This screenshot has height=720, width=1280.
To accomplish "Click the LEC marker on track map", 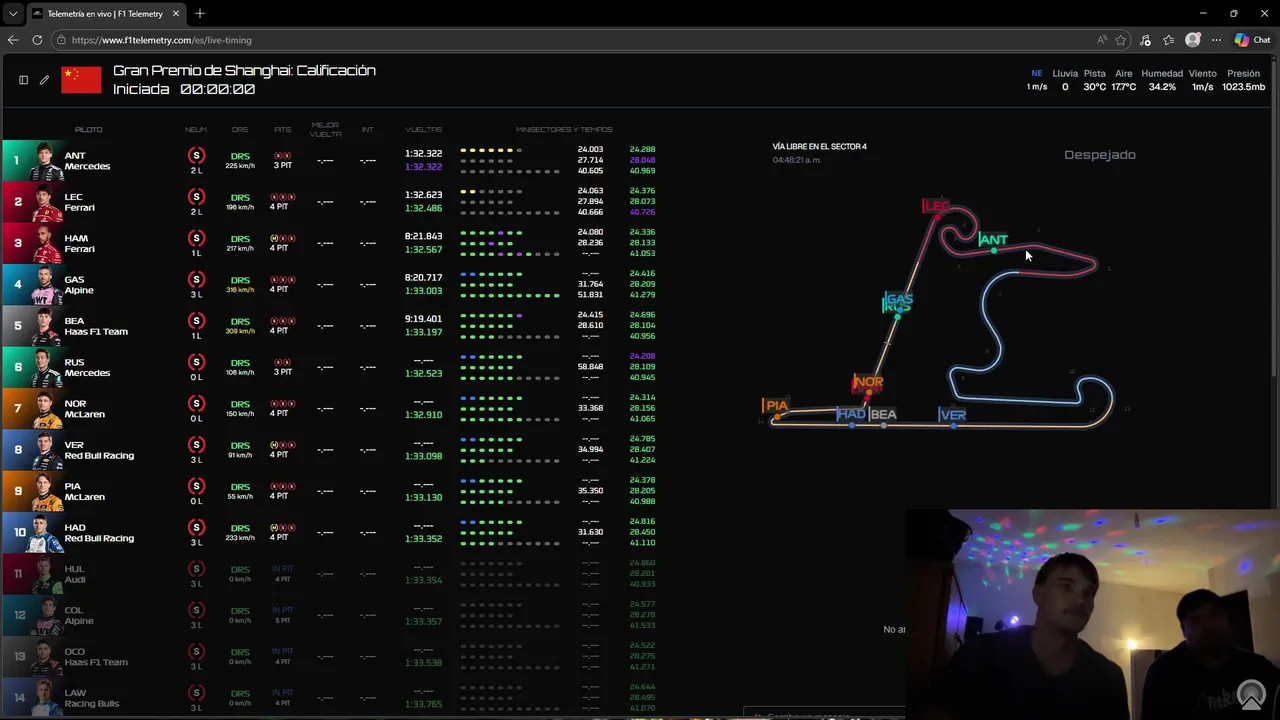I will click(x=936, y=206).
